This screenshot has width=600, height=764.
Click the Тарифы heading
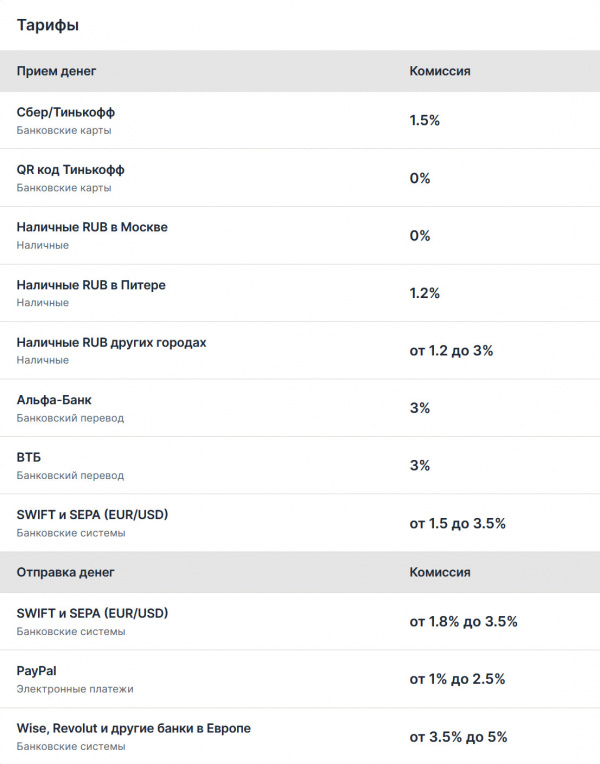pyautogui.click(x=48, y=25)
